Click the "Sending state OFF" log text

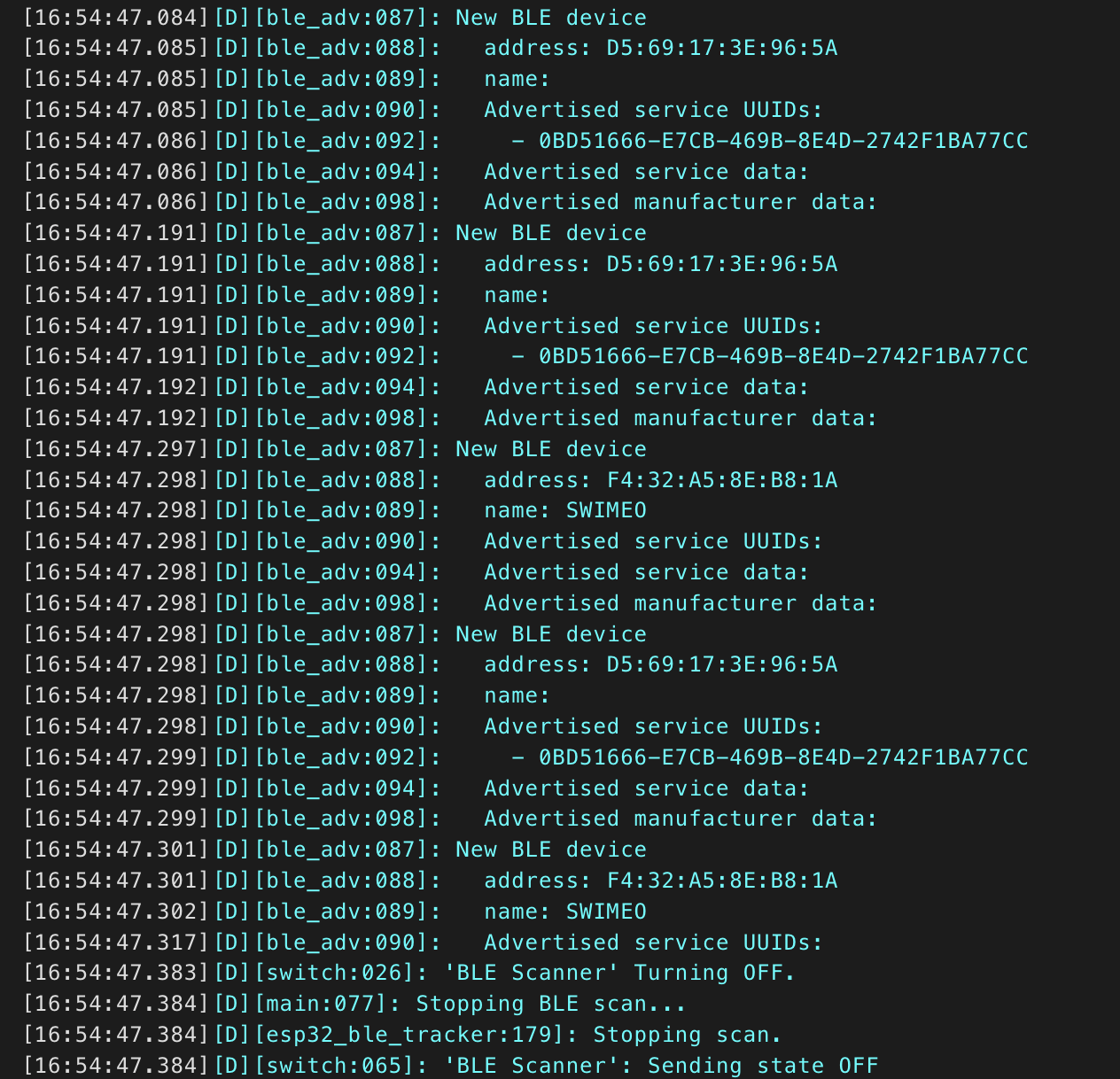762,1066
